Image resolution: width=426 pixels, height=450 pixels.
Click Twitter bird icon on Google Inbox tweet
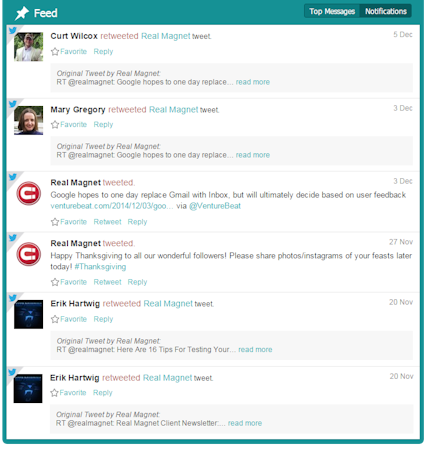click(x=13, y=177)
